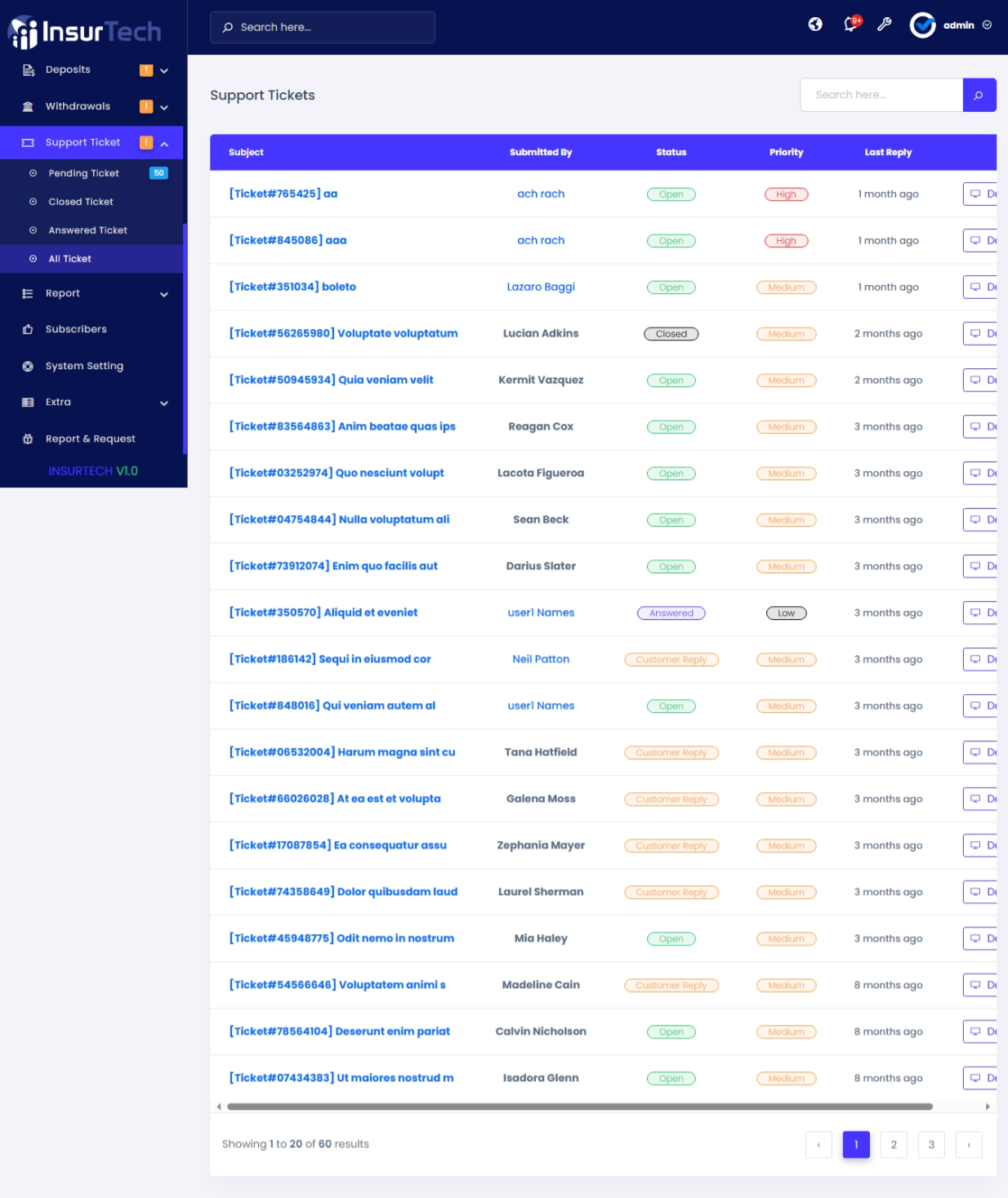The width and height of the screenshot is (1008, 1198).
Task: Click the INSURTECH V1.0 version text
Action: pyautogui.click(x=93, y=471)
